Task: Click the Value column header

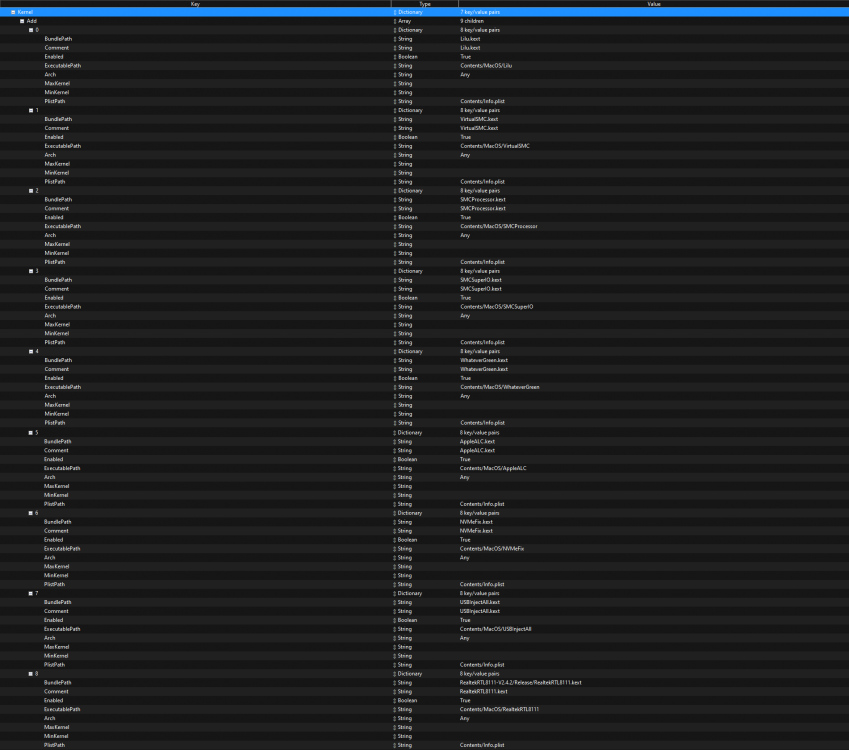Action: 654,4
